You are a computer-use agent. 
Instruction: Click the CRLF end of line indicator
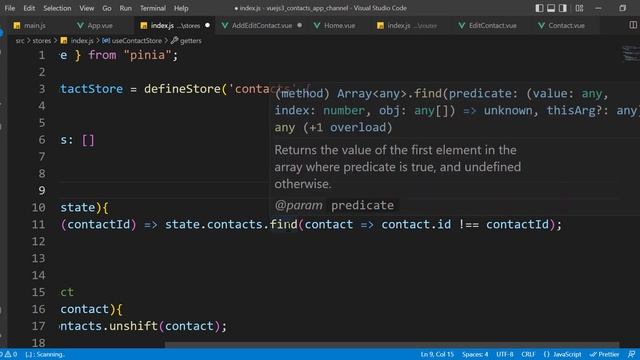click(x=528, y=354)
